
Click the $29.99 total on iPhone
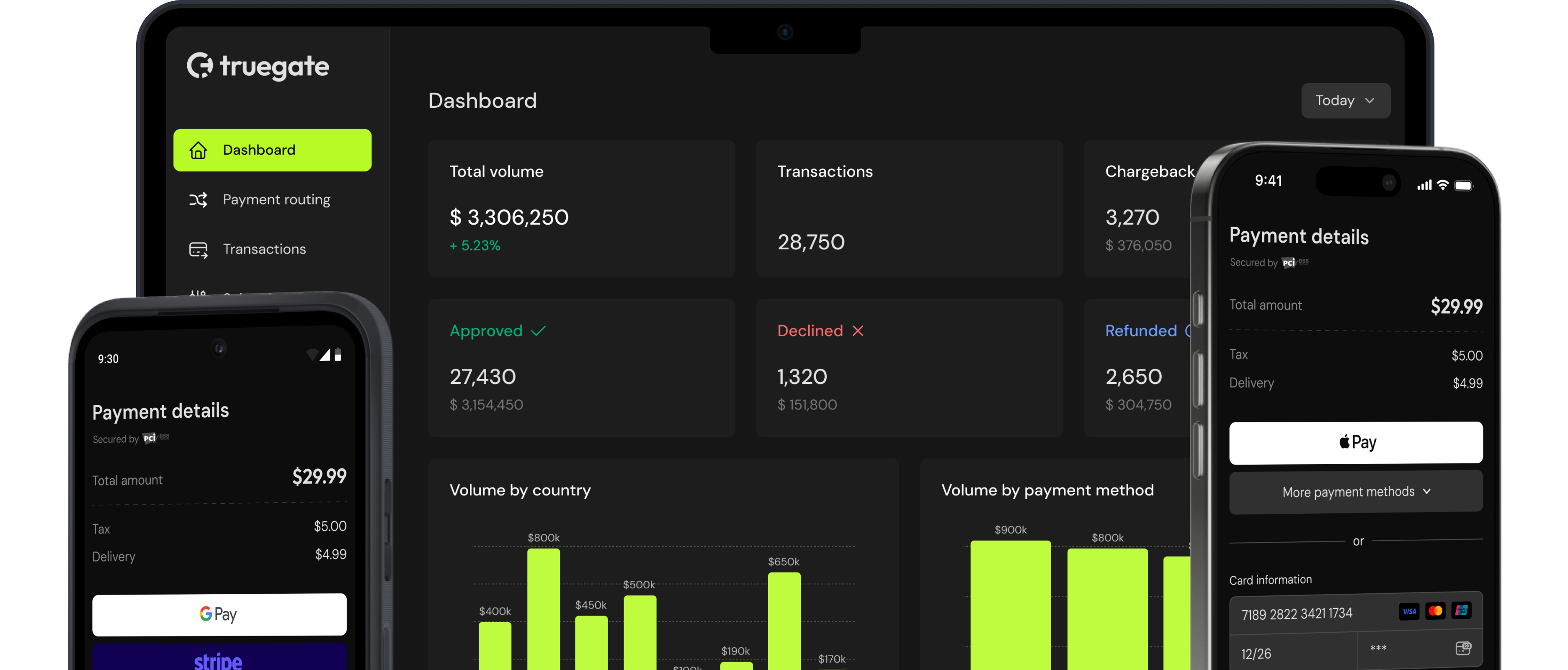(1456, 306)
